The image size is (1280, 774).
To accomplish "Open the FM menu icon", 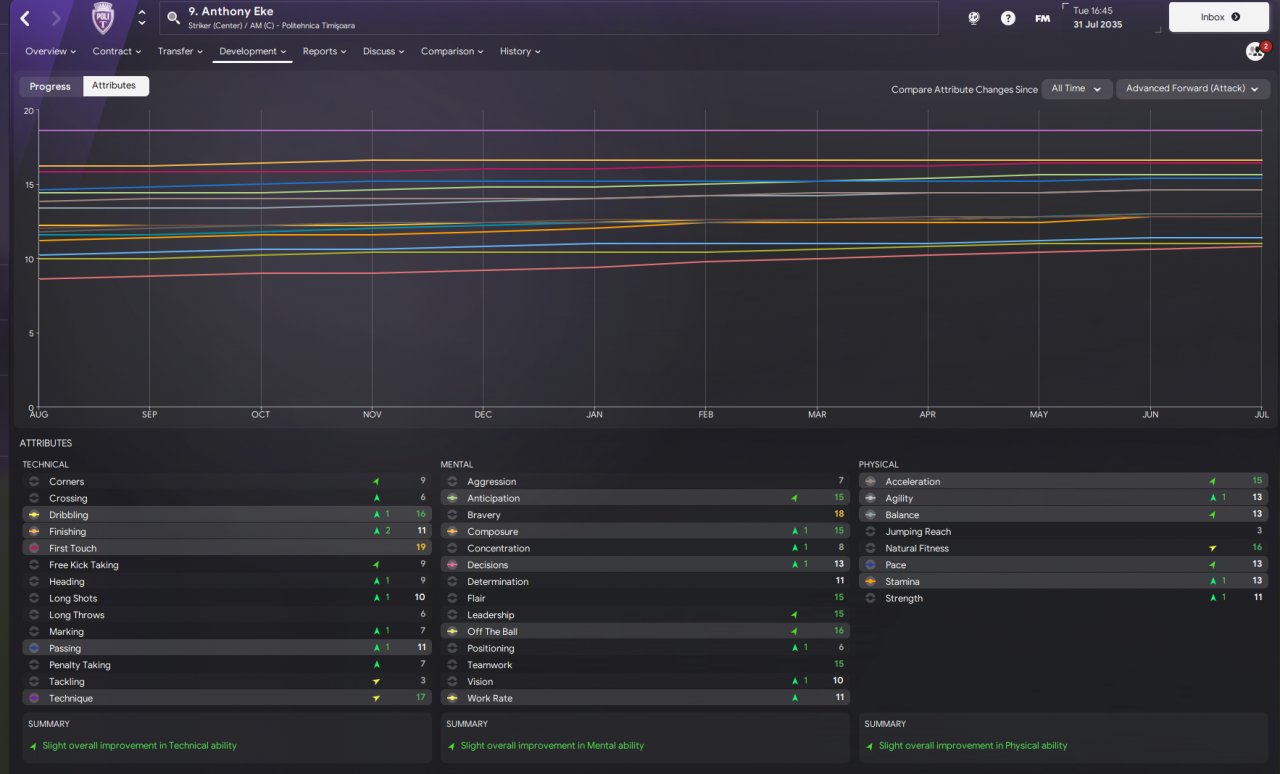I will (1042, 18).
